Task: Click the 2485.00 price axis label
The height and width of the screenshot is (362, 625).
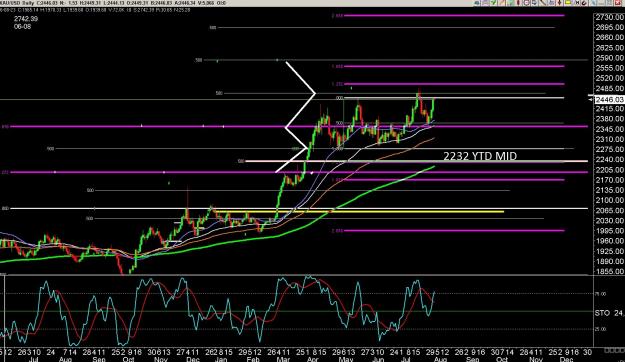Action: coord(609,88)
